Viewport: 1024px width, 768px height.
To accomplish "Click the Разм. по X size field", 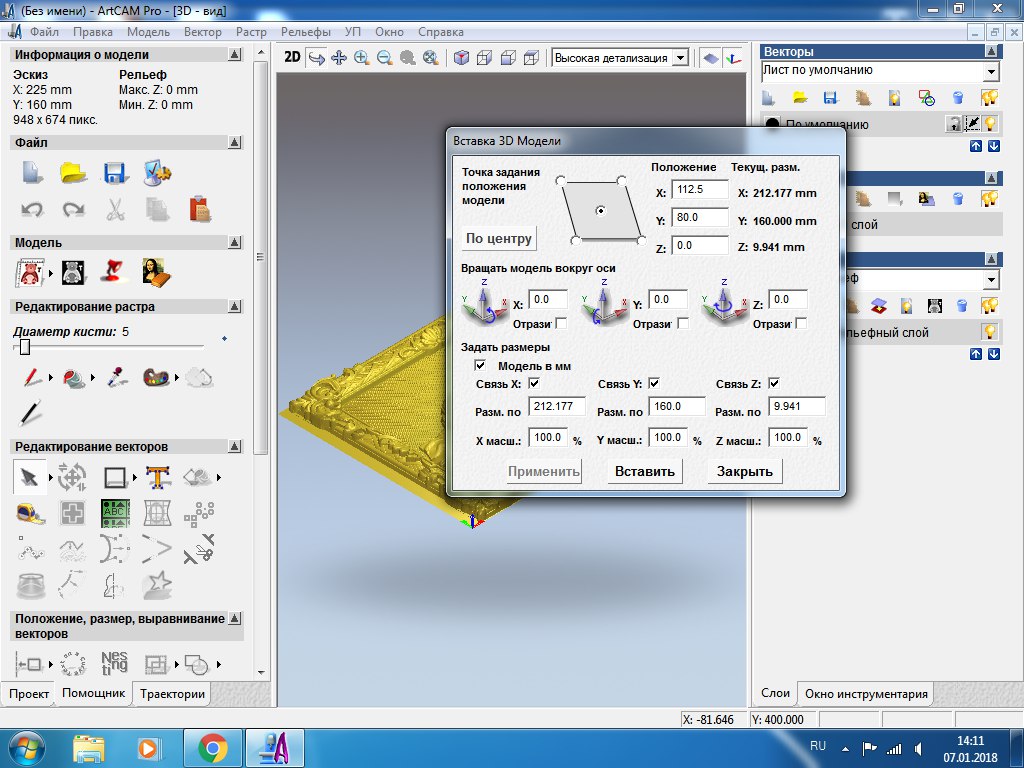I will [556, 406].
